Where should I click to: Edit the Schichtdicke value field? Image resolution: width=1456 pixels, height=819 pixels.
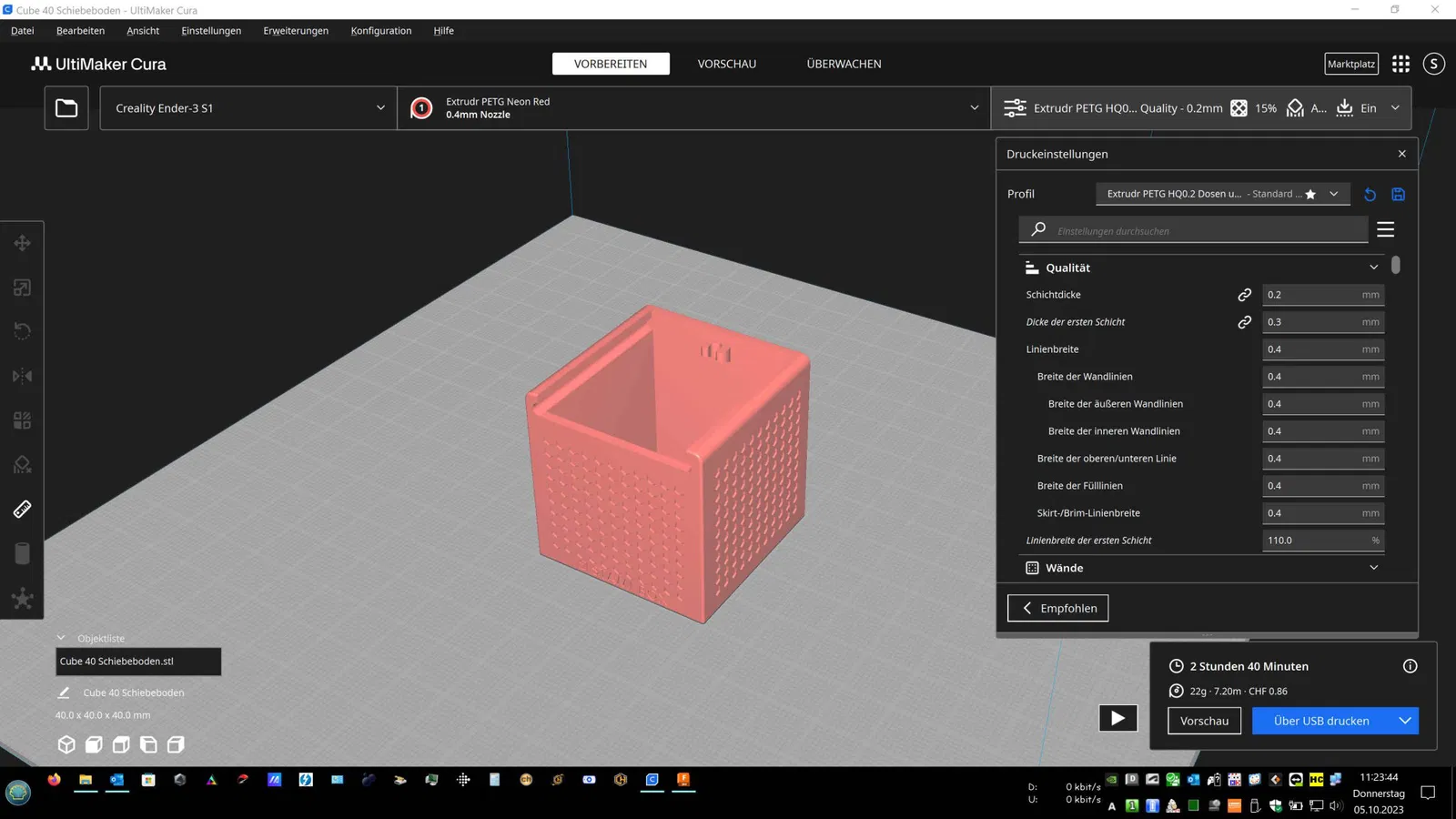pos(1323,295)
